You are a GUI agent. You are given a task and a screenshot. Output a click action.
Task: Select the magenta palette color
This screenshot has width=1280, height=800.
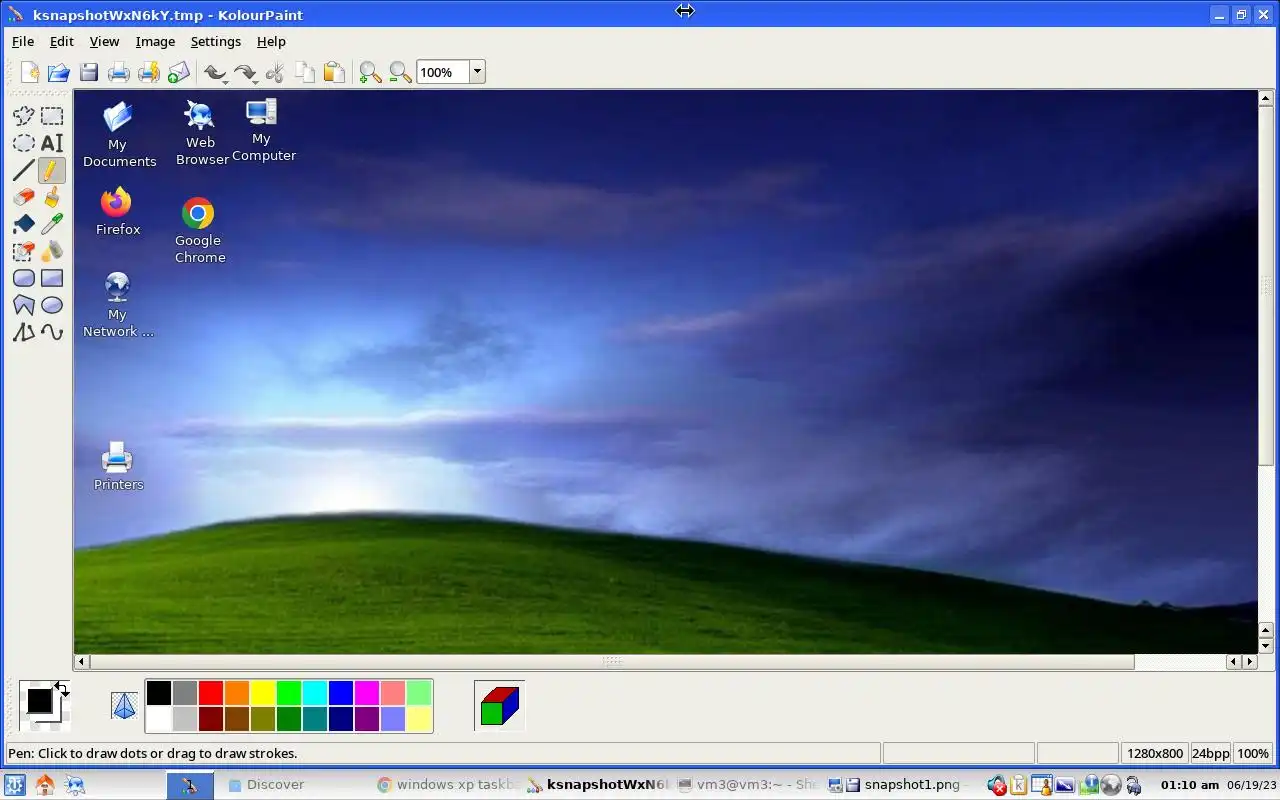pyautogui.click(x=366, y=693)
